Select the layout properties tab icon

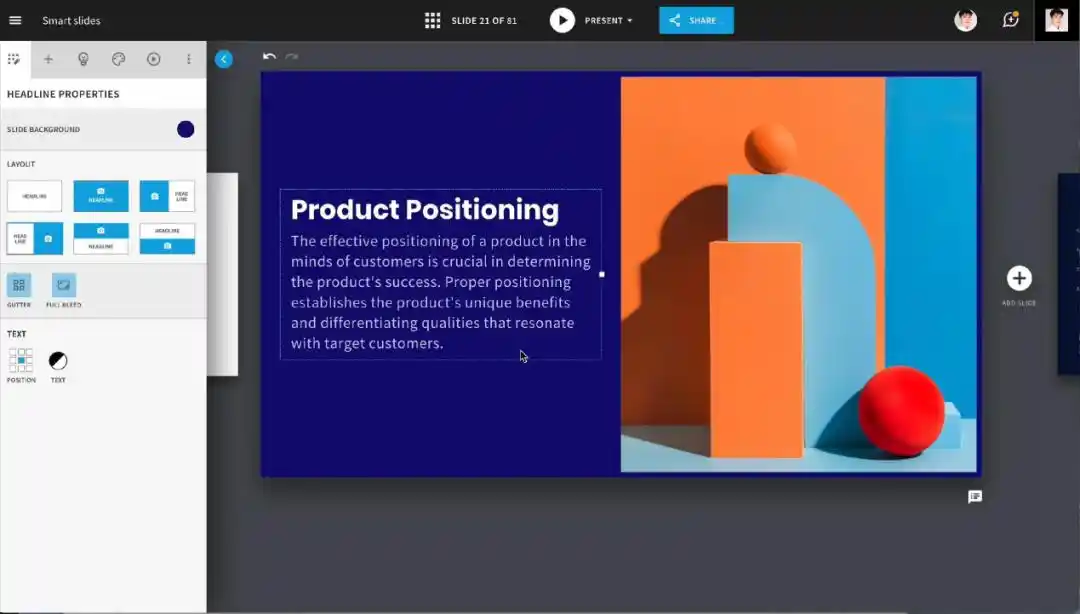pyautogui.click(x=14, y=59)
